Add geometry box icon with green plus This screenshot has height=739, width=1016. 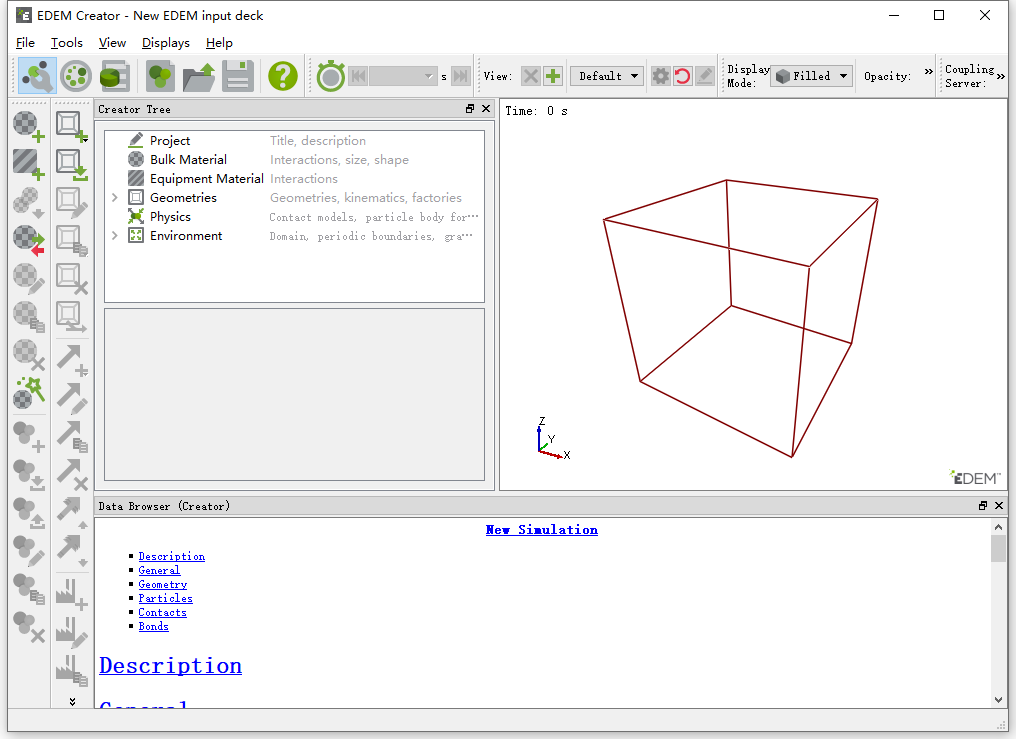71,126
